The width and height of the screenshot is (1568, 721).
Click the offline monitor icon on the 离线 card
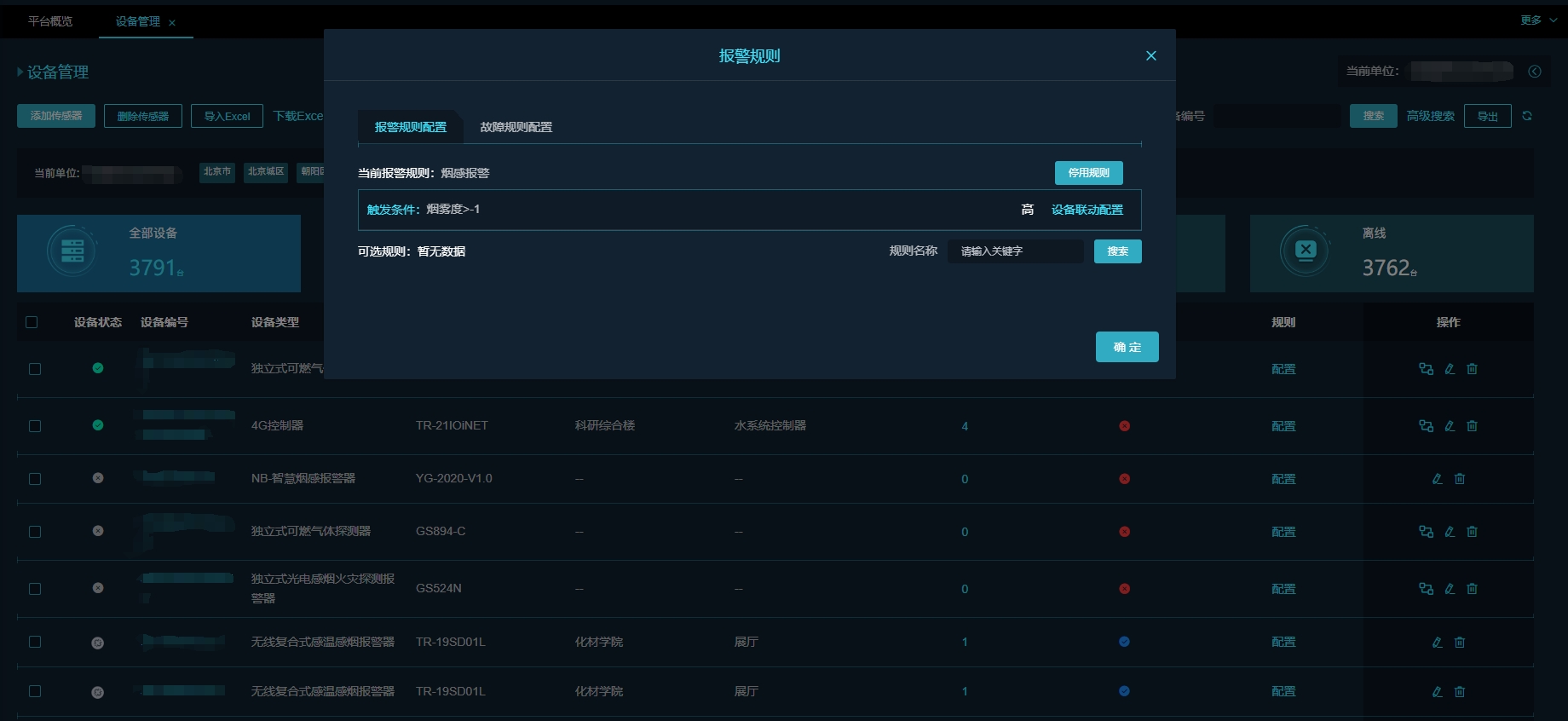[x=1306, y=251]
